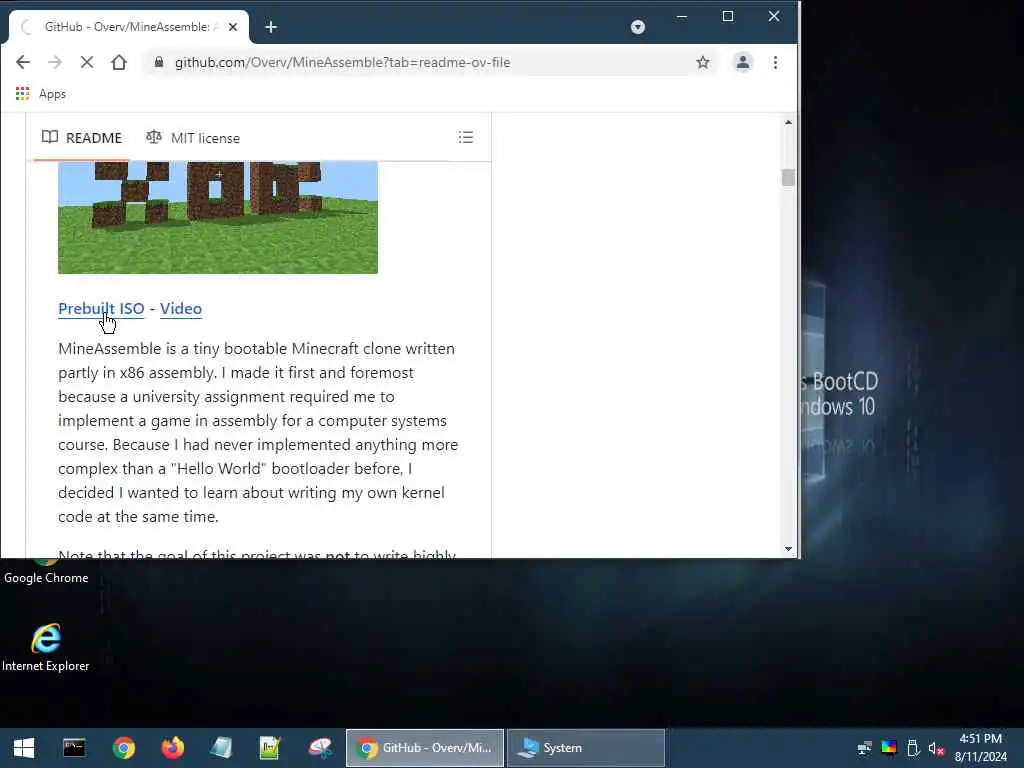The image size is (1024, 768).
Task: Open the network tray icon
Action: [x=865, y=748]
